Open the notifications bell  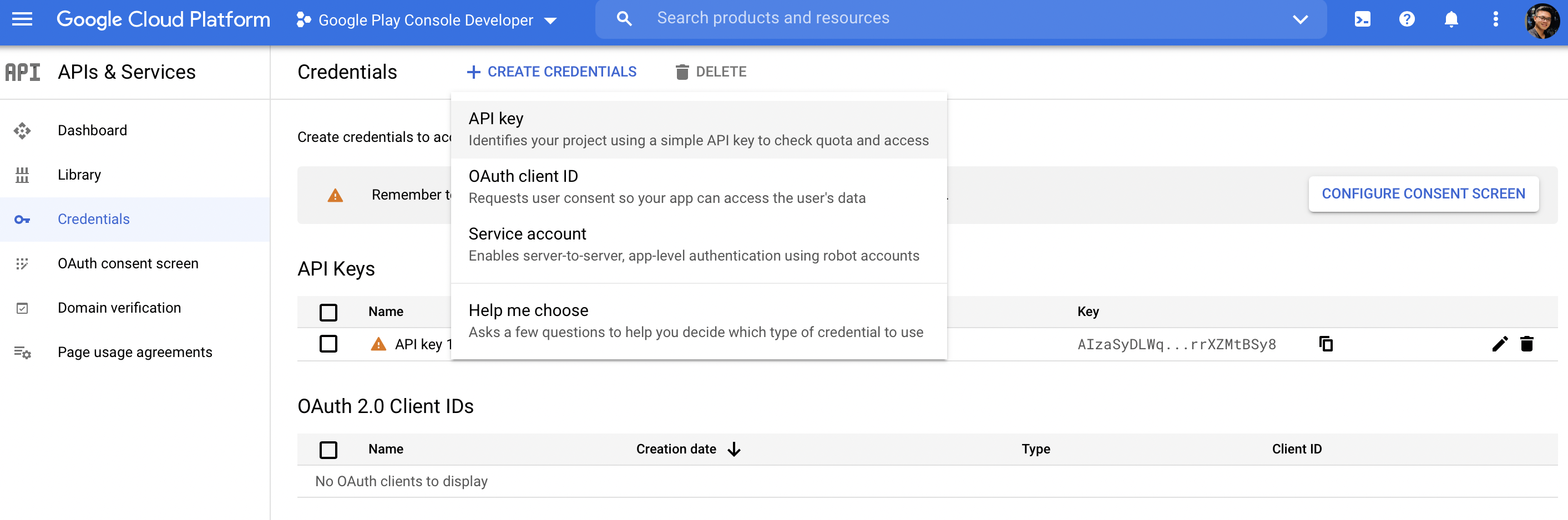click(1451, 19)
